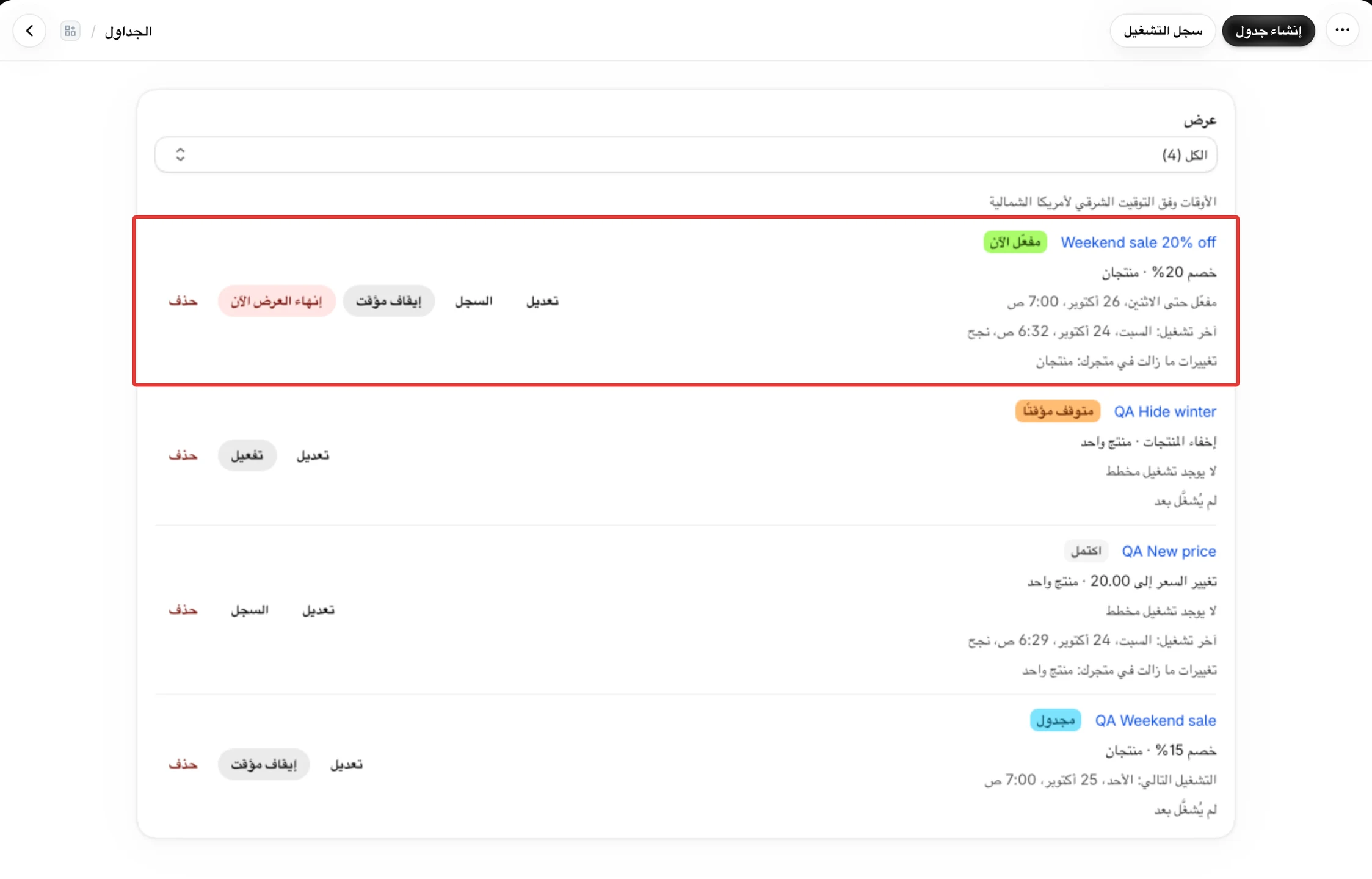The height and width of the screenshot is (879, 1372).
Task: Click تفعيل for QA Hide winter
Action: (x=247, y=455)
